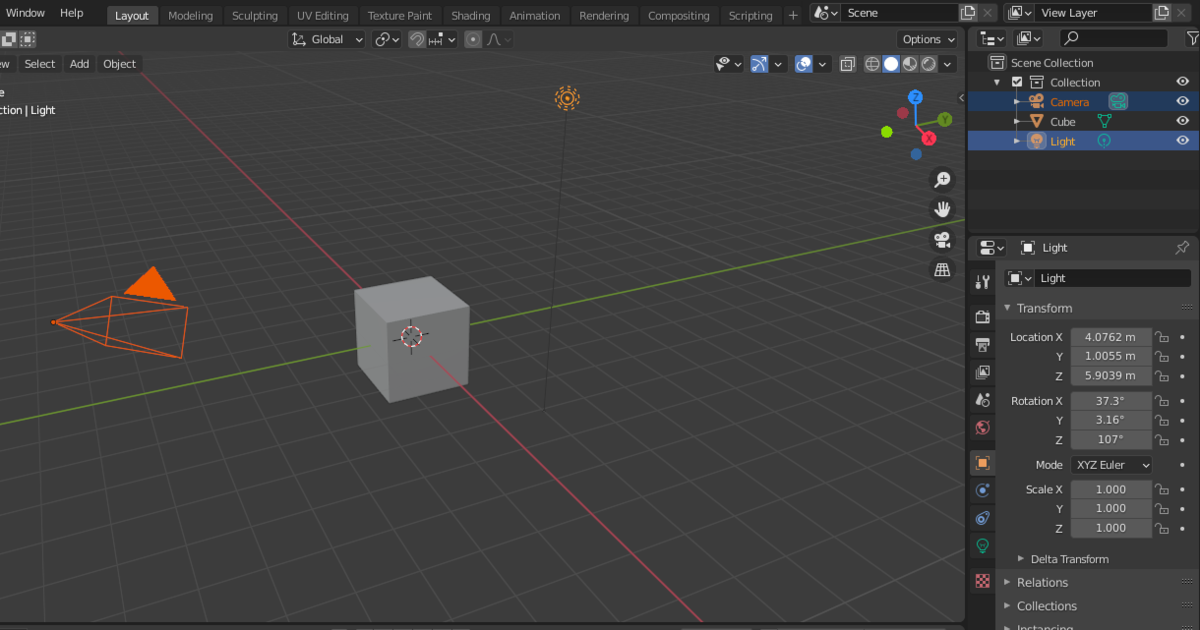
Task: Click the outliner filter funnel icon
Action: (1192, 38)
